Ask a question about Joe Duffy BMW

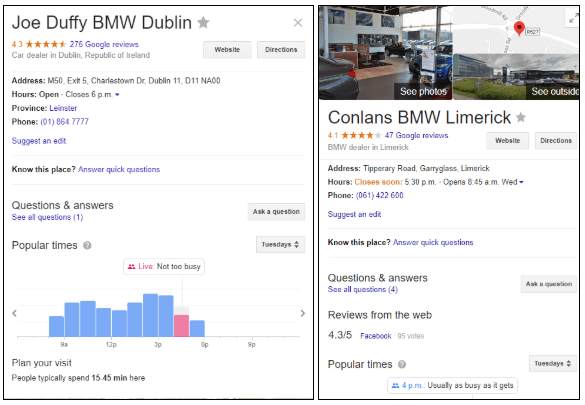pos(276,211)
